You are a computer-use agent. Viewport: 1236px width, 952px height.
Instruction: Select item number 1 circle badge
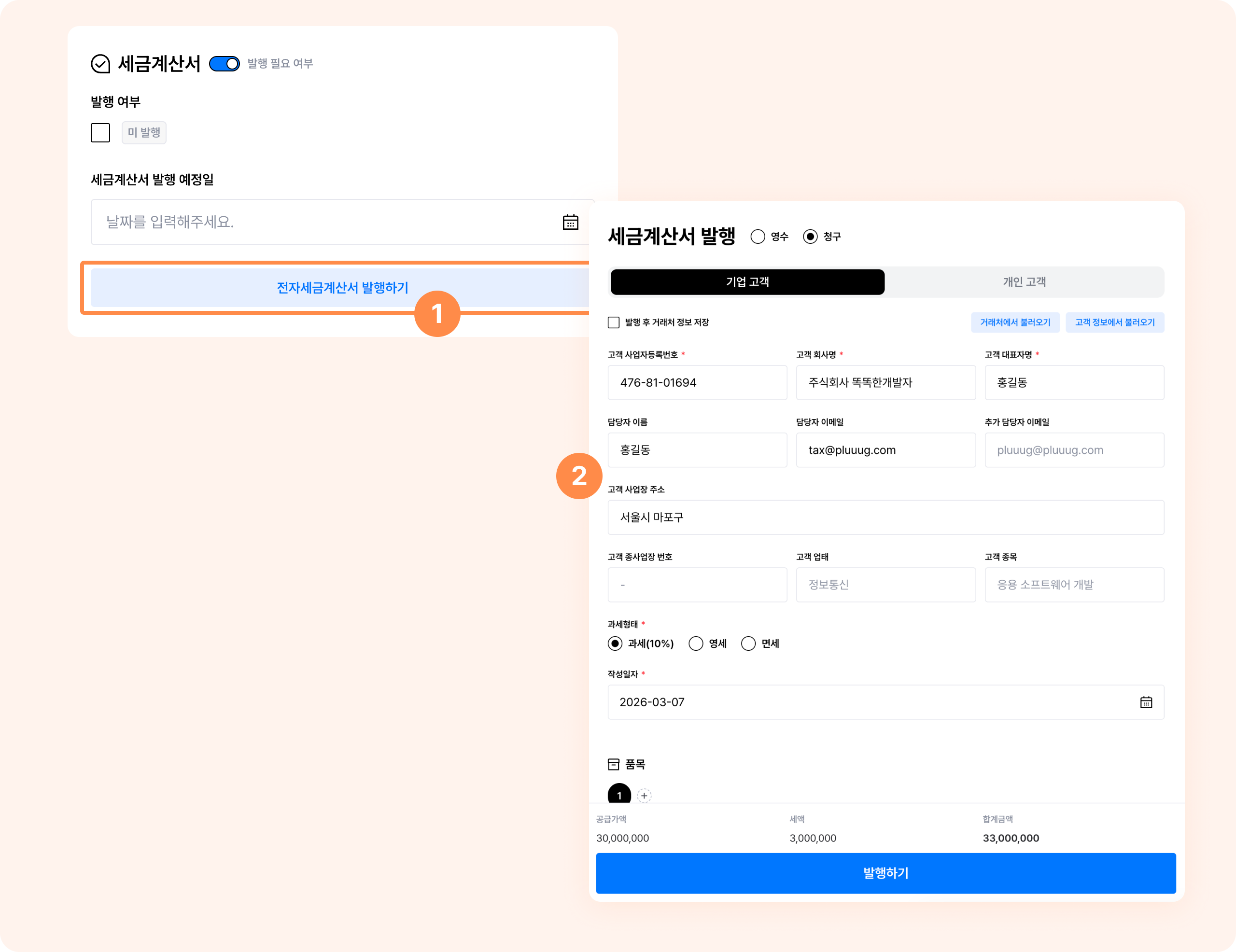(x=619, y=794)
